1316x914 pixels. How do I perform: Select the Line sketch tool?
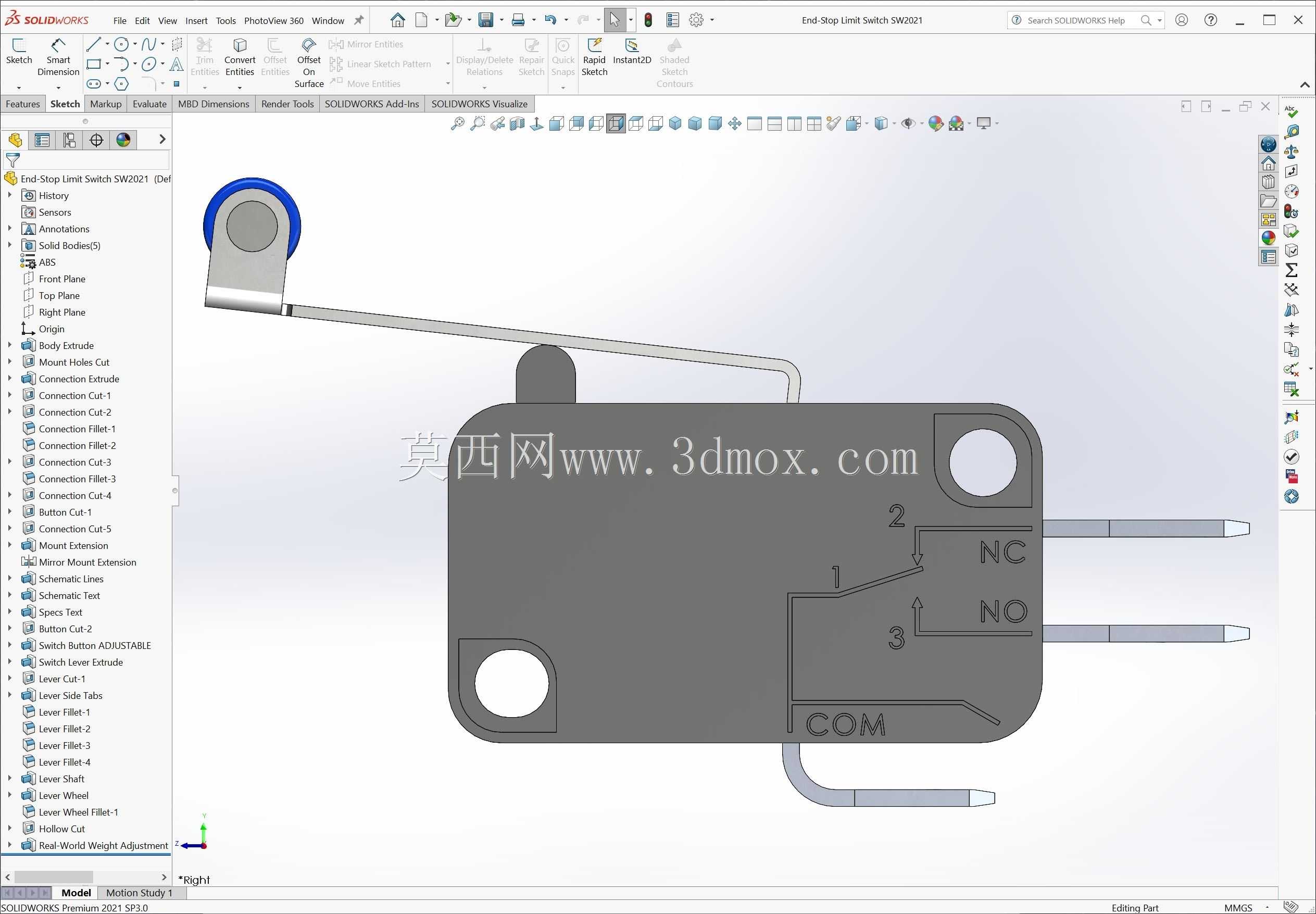pos(93,44)
